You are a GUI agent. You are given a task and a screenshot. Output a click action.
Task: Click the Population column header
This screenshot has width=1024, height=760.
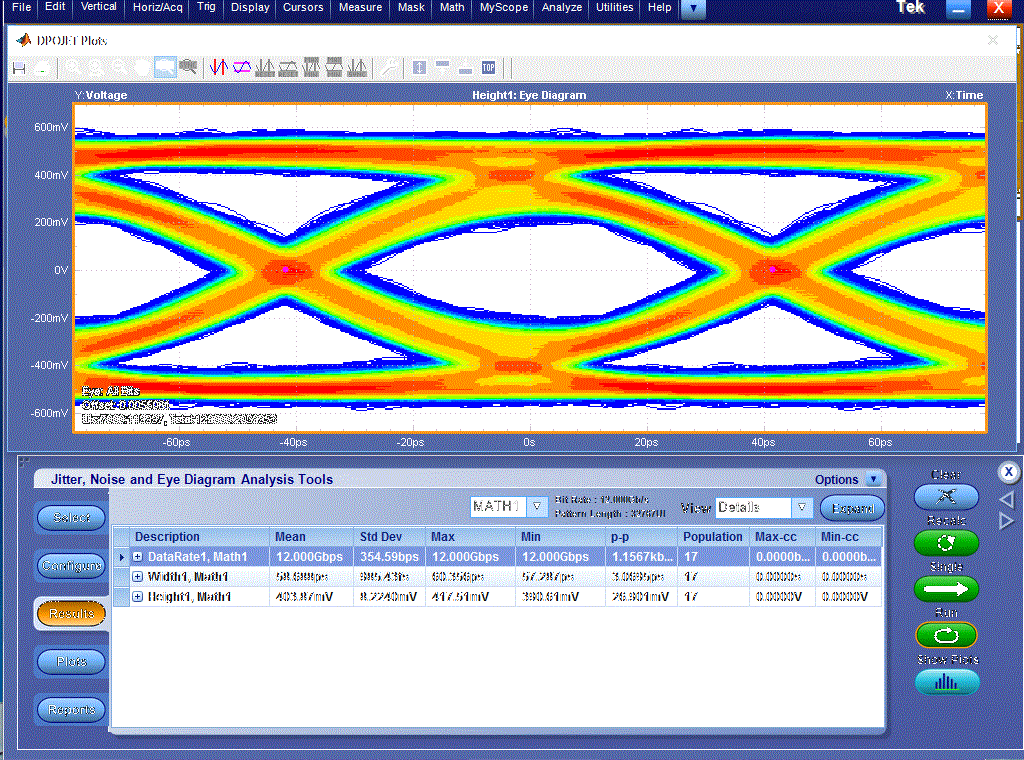(712, 537)
